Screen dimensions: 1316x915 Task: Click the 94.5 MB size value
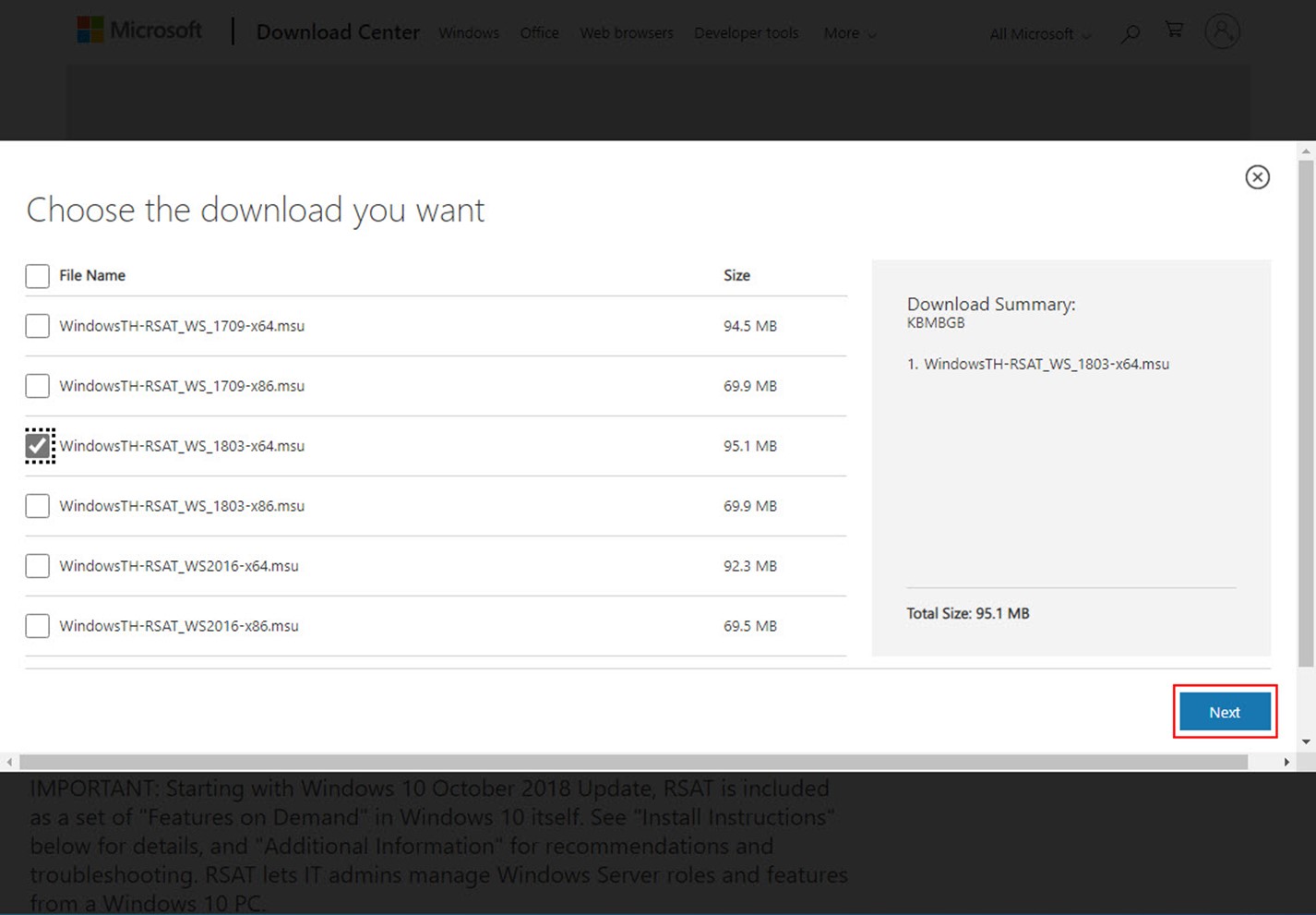click(750, 326)
